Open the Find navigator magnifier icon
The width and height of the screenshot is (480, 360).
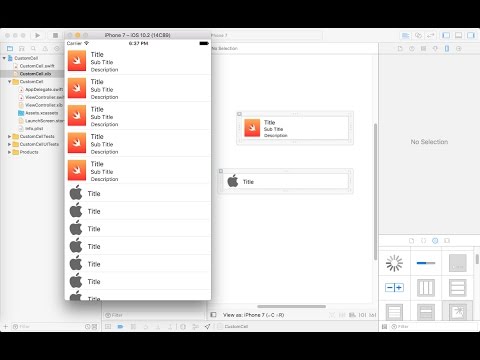click(33, 49)
